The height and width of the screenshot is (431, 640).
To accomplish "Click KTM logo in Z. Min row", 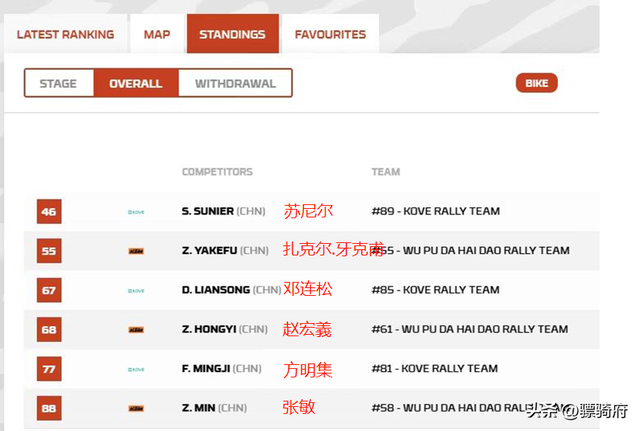I will click(x=136, y=409).
